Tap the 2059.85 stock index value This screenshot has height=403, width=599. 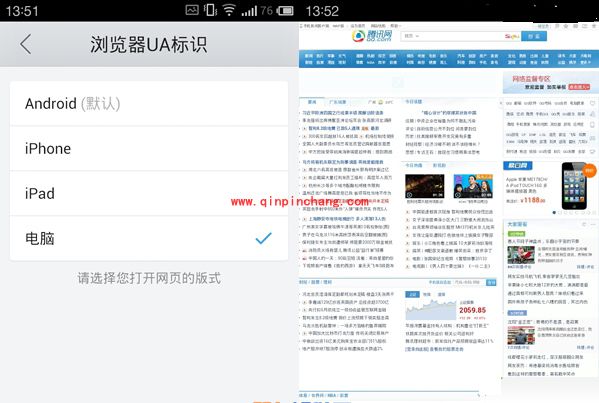tap(473, 310)
